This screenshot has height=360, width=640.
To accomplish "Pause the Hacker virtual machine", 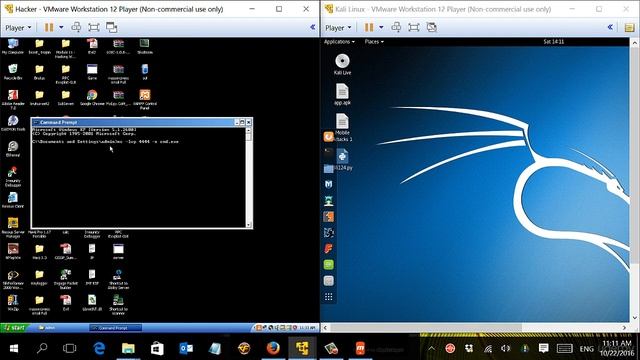I will pos(49,27).
